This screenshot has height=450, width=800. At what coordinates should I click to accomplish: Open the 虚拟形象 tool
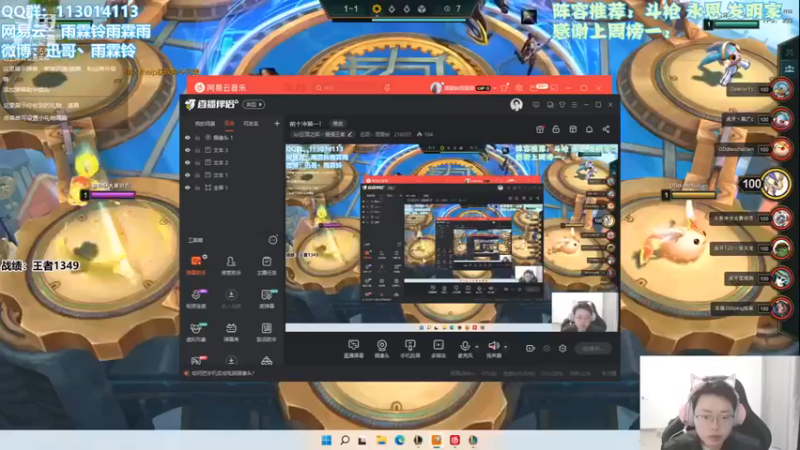[196, 332]
